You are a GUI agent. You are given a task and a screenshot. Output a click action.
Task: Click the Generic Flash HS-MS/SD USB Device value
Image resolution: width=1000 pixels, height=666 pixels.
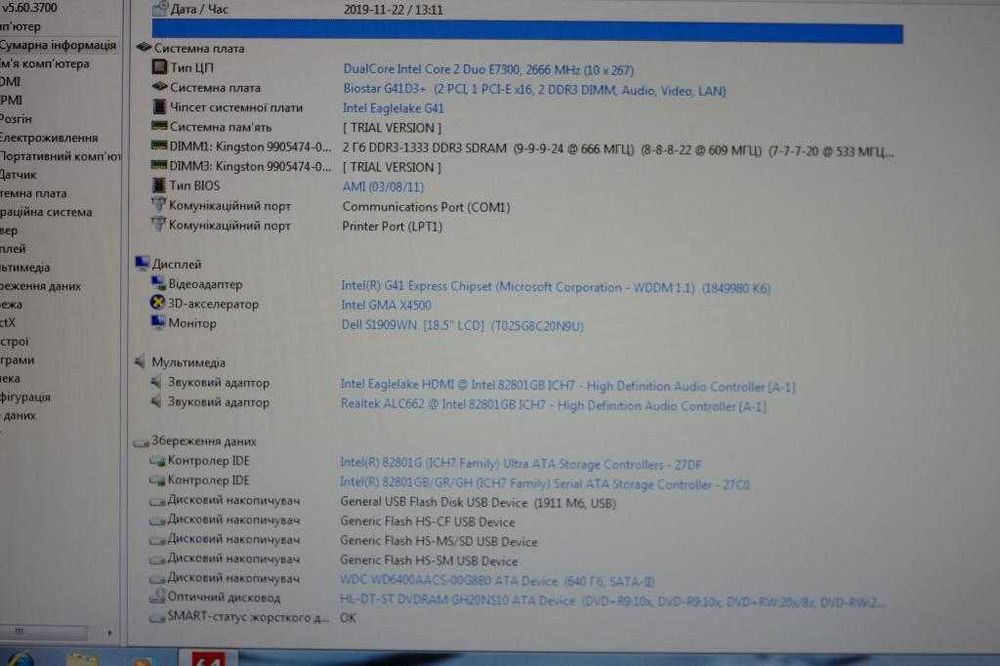click(439, 542)
